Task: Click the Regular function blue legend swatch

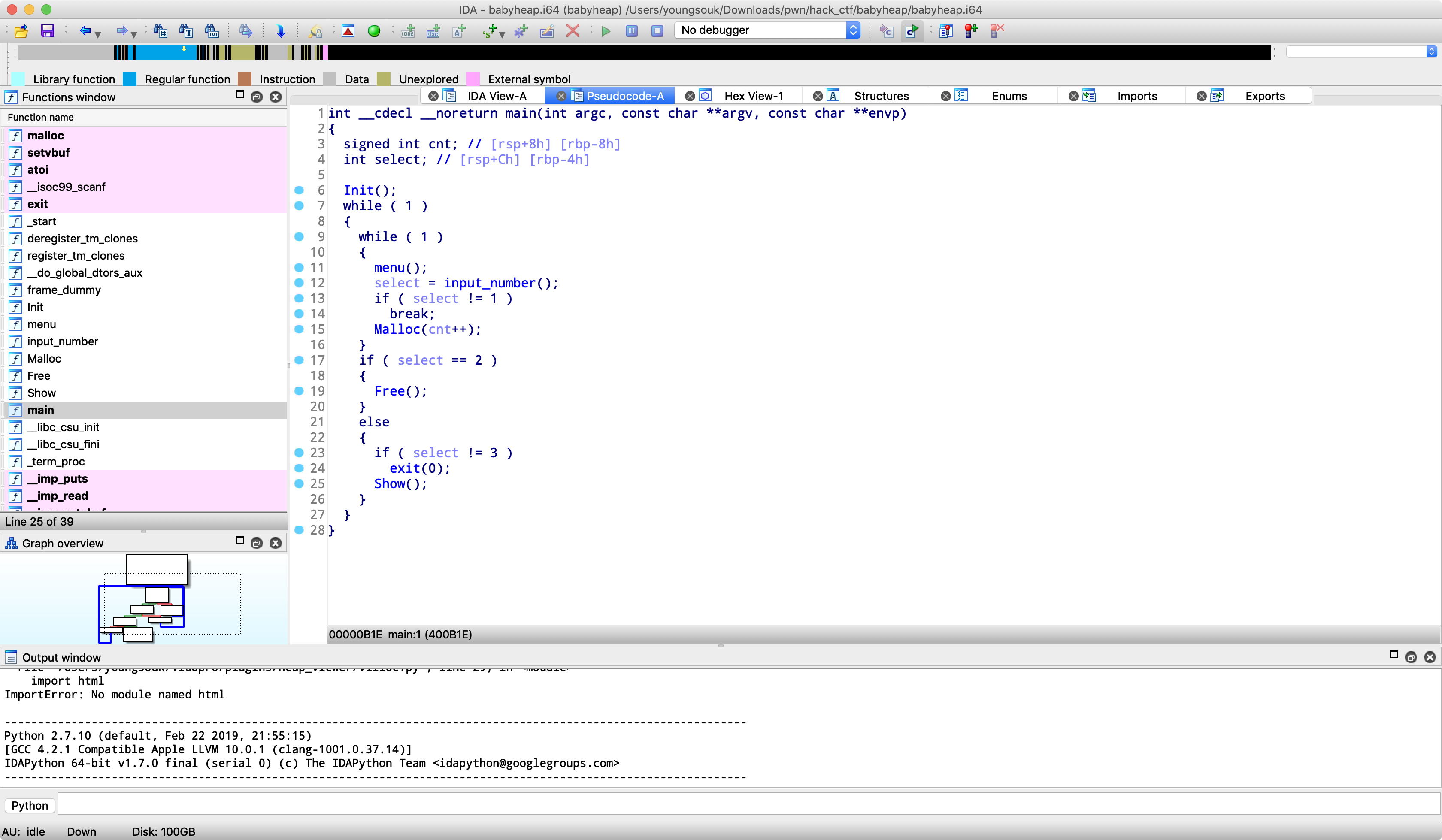Action: point(130,79)
